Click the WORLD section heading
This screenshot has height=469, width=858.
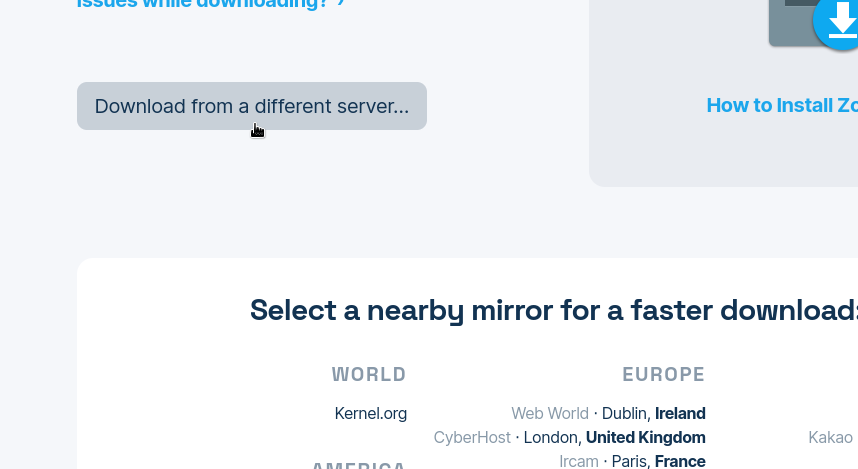(x=369, y=374)
